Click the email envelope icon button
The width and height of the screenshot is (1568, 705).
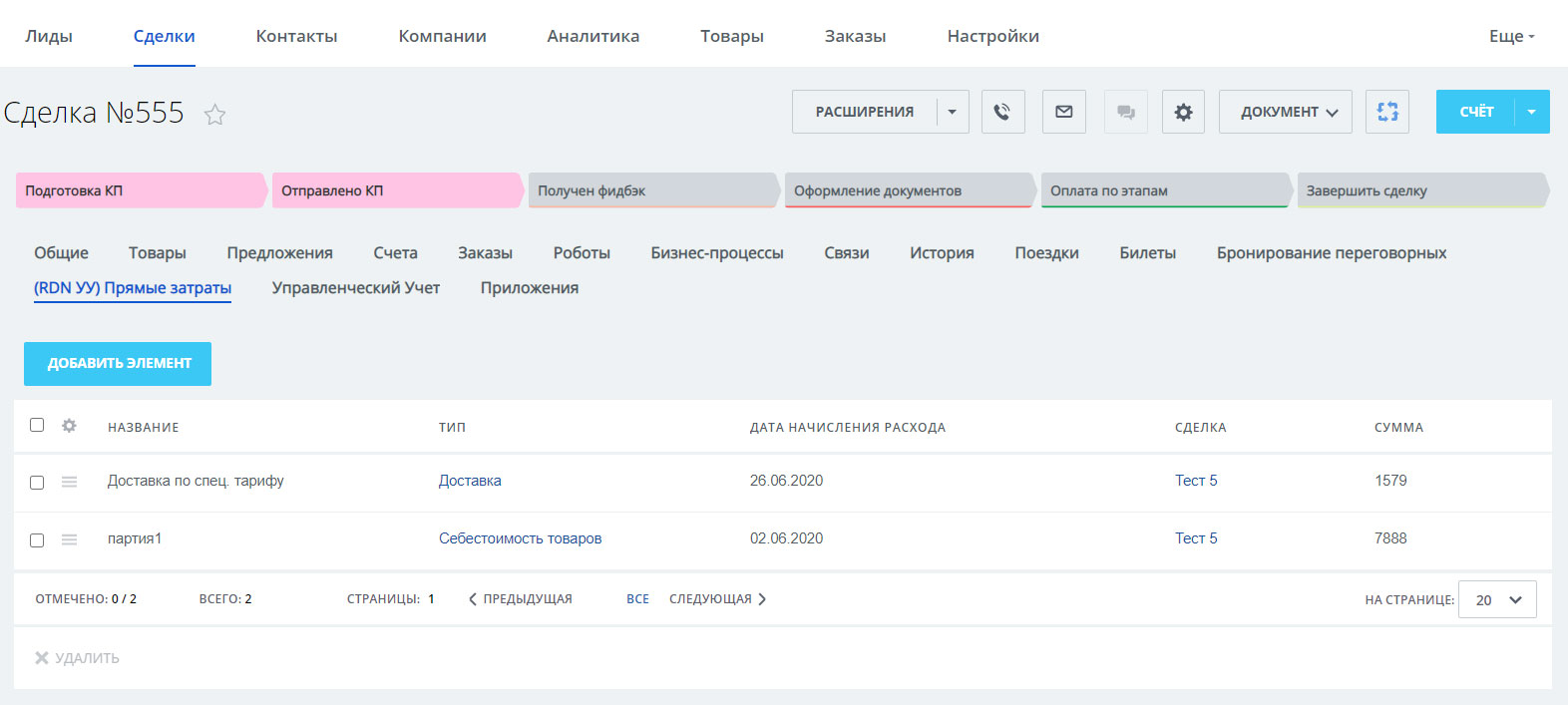click(x=1063, y=112)
